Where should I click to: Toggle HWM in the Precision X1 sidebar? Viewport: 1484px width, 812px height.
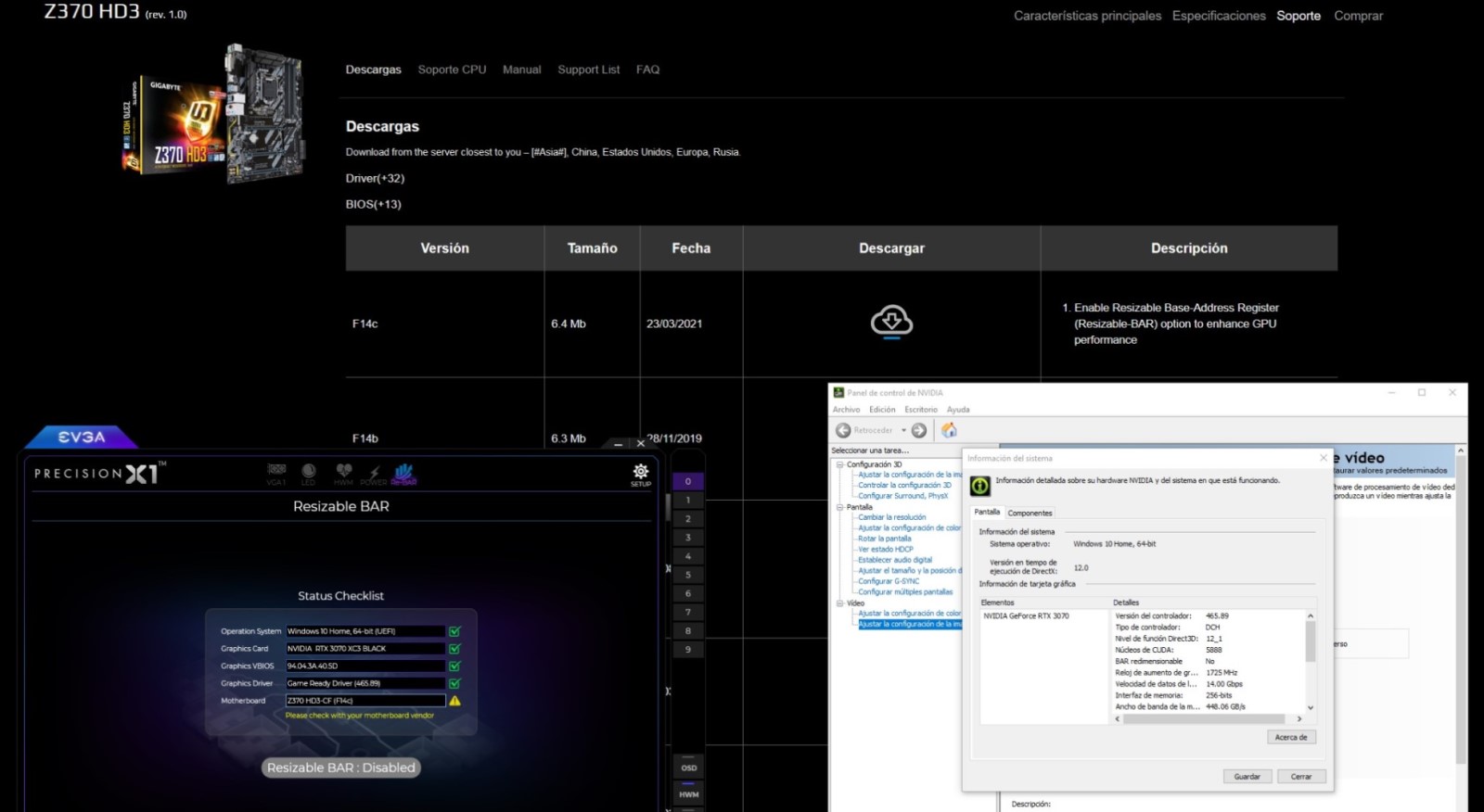(689, 794)
